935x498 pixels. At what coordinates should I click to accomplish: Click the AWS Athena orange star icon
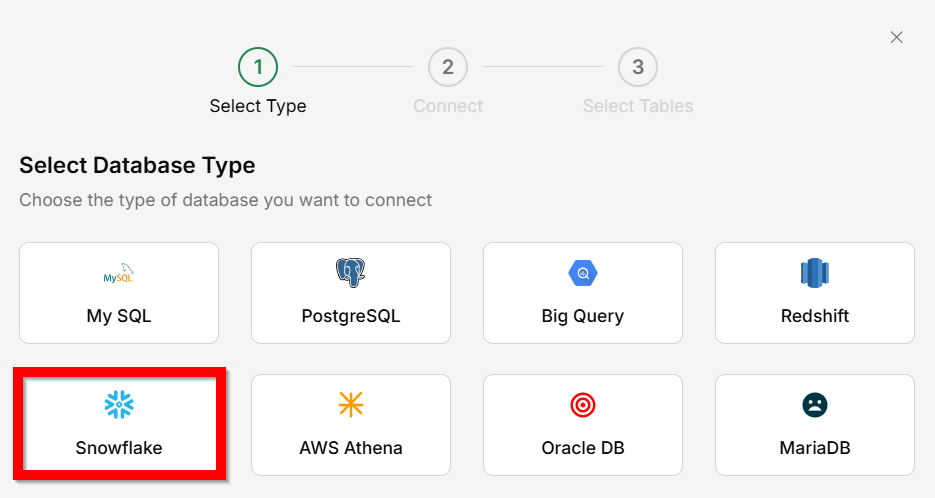tap(350, 404)
